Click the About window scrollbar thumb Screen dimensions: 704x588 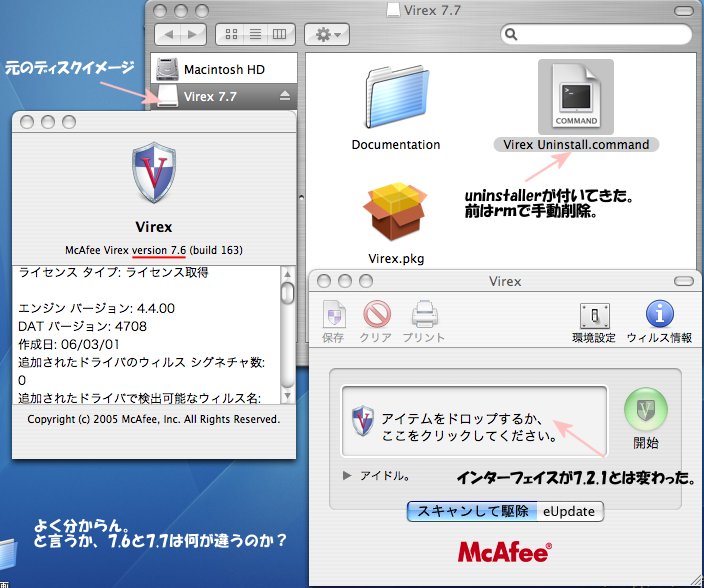(287, 293)
